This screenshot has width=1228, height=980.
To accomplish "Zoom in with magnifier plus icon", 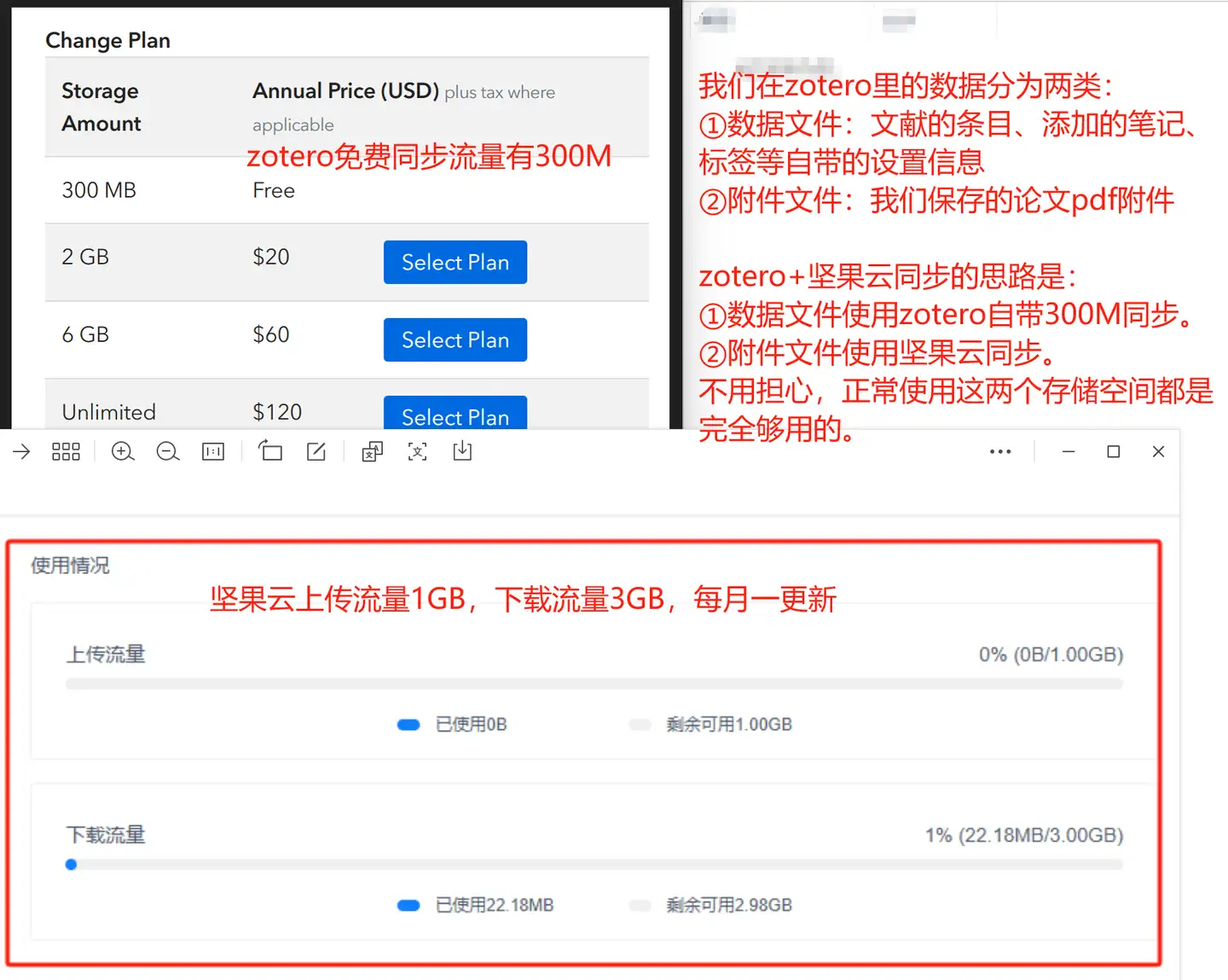I will coord(123,452).
